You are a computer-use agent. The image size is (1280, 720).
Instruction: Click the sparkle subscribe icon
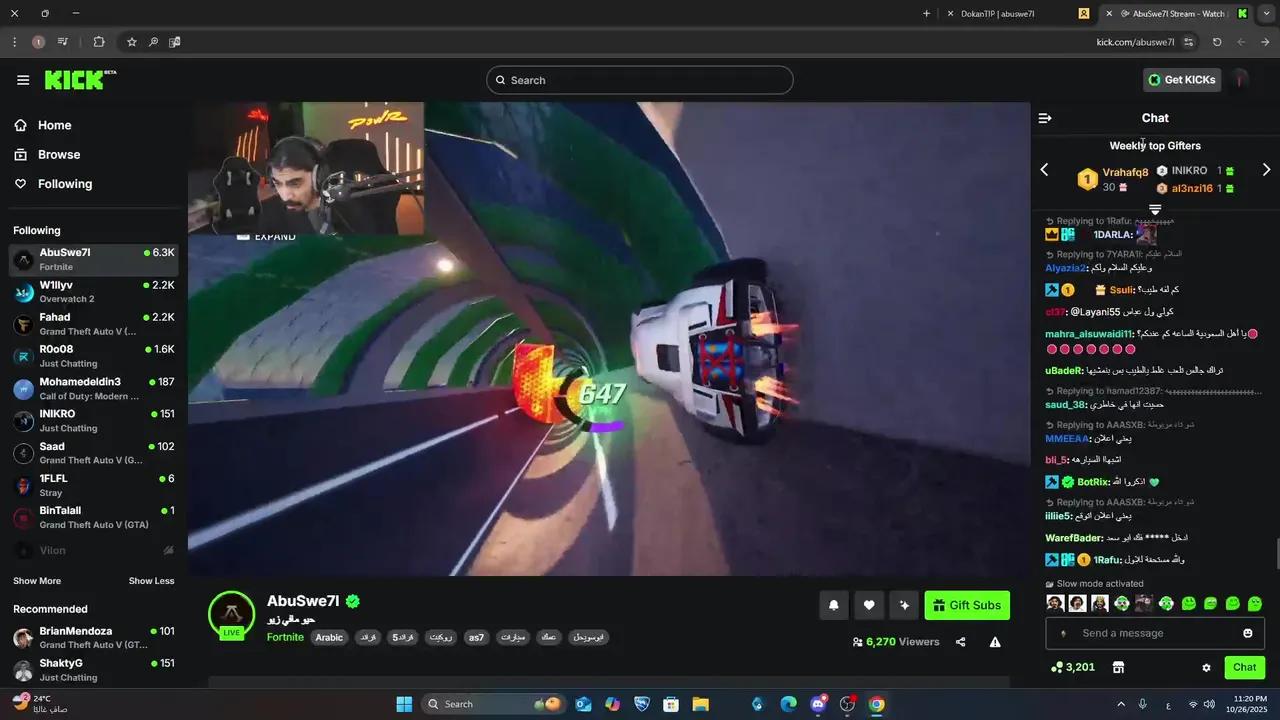(904, 605)
